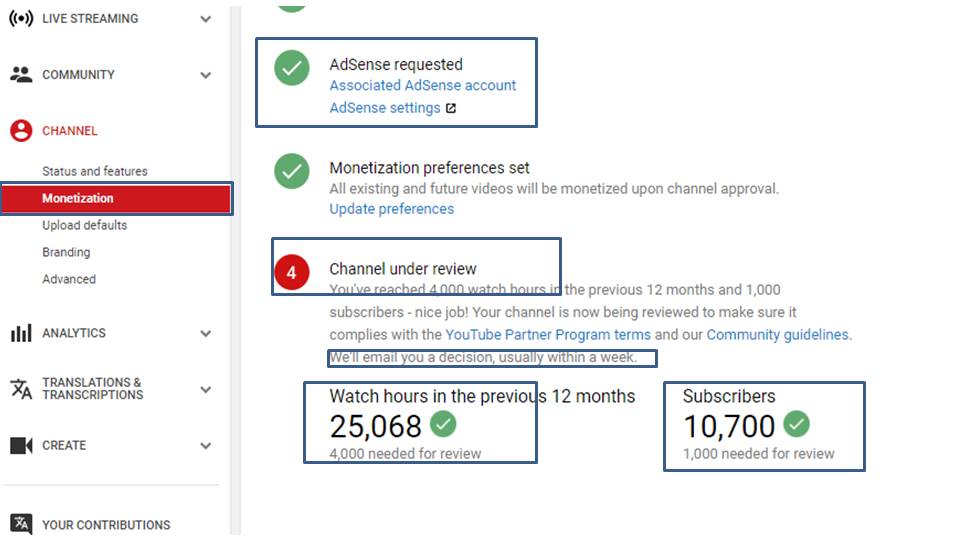Click the green checkmark next to AdSense requested
The width and height of the screenshot is (960, 540).
[x=291, y=67]
